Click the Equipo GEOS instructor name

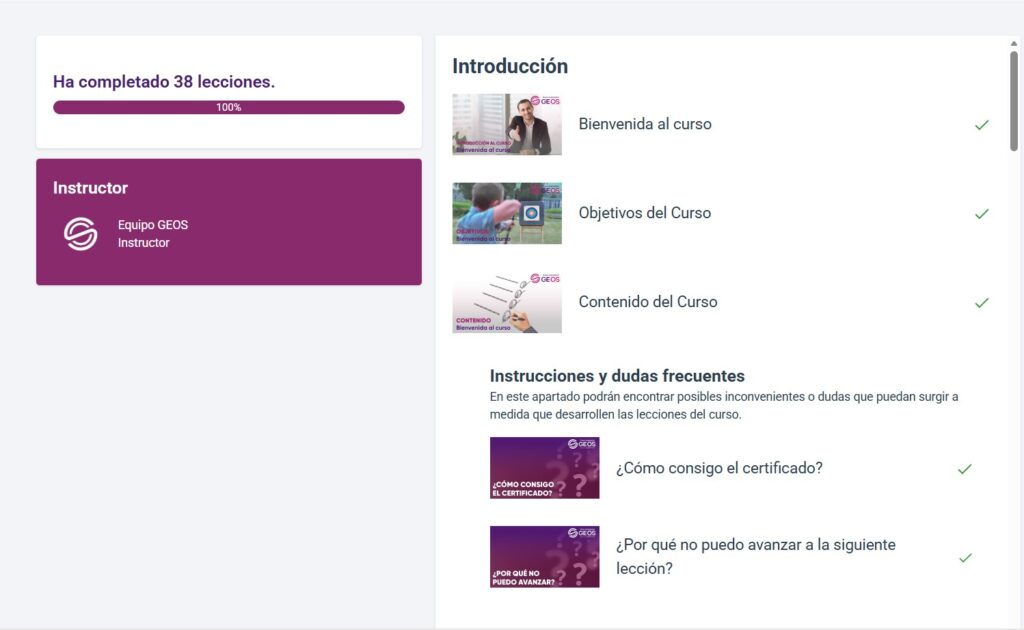153,225
